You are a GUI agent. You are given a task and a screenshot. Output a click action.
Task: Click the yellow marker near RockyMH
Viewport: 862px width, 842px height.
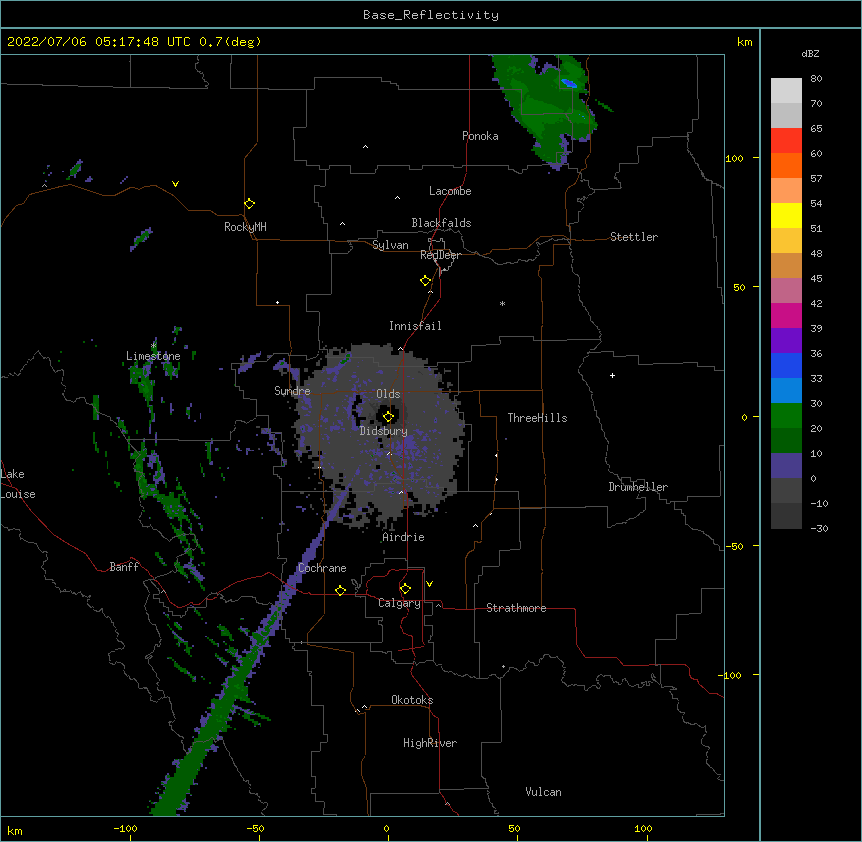pyautogui.click(x=250, y=203)
